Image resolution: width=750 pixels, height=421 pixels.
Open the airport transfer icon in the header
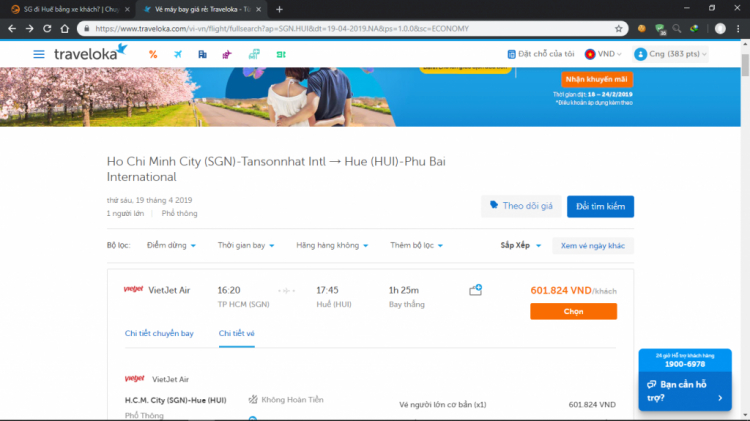tap(254, 55)
